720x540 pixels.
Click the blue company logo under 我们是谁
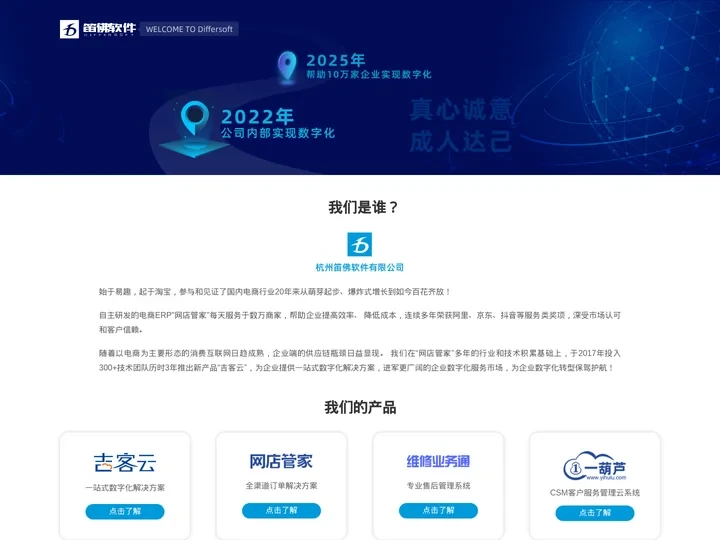360,244
